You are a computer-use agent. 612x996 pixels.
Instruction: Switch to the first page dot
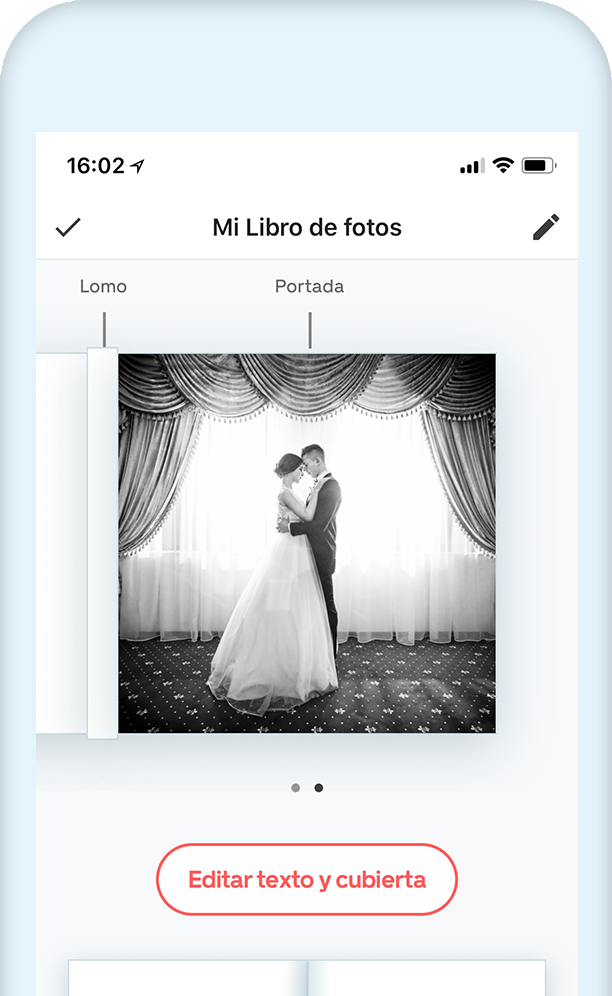coord(296,788)
